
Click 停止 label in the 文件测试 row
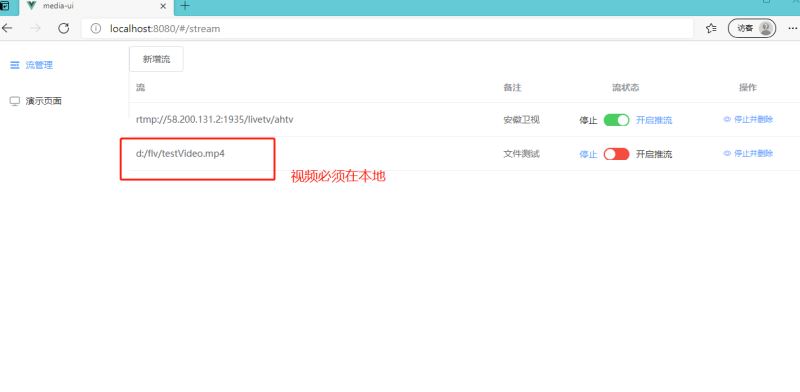(x=588, y=155)
